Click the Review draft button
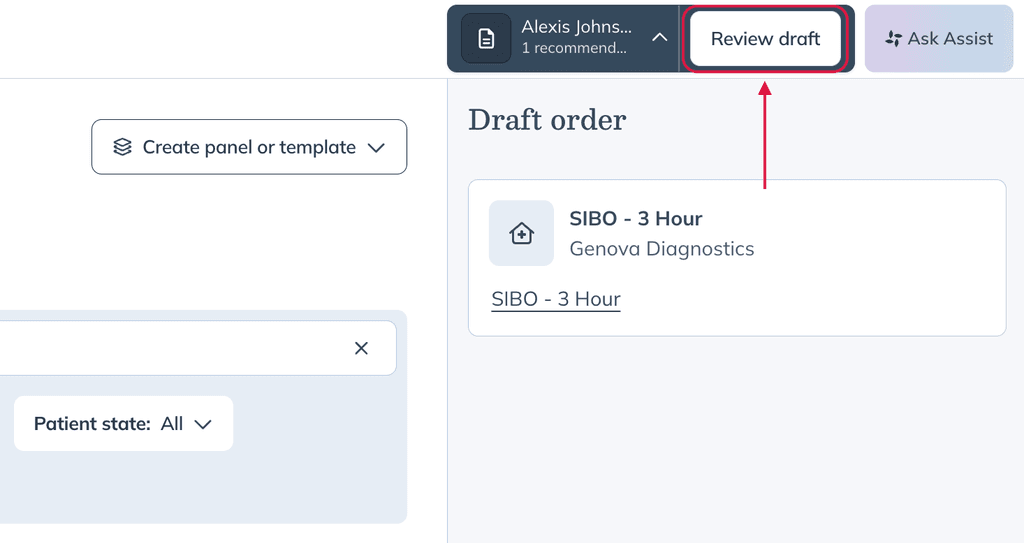Viewport: 1024px width, 543px height. [765, 39]
